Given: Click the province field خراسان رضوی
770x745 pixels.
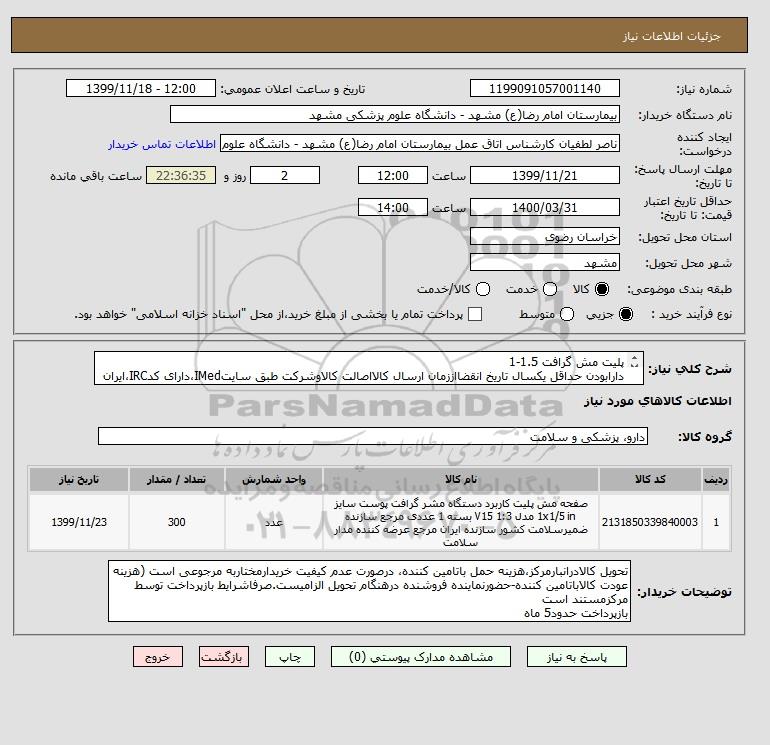Looking at the screenshot, I should tap(545, 237).
